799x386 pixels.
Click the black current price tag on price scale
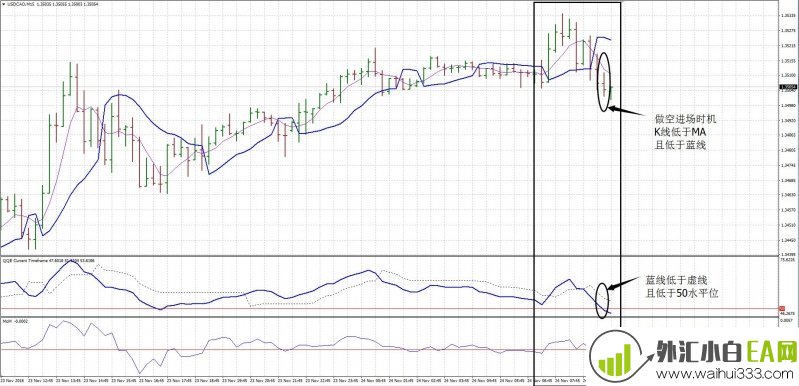pyautogui.click(x=788, y=88)
